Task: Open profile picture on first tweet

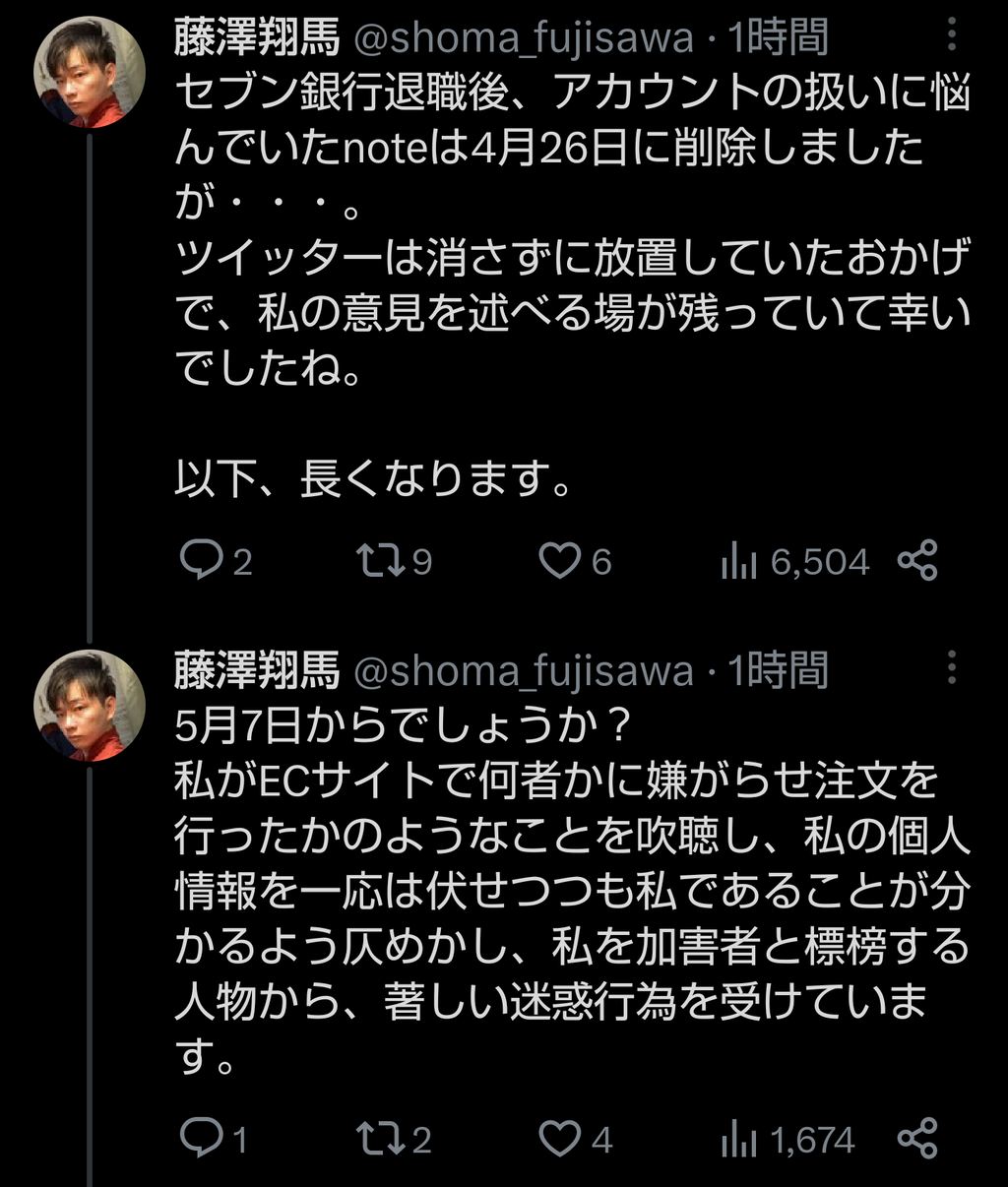Action: click(x=90, y=73)
